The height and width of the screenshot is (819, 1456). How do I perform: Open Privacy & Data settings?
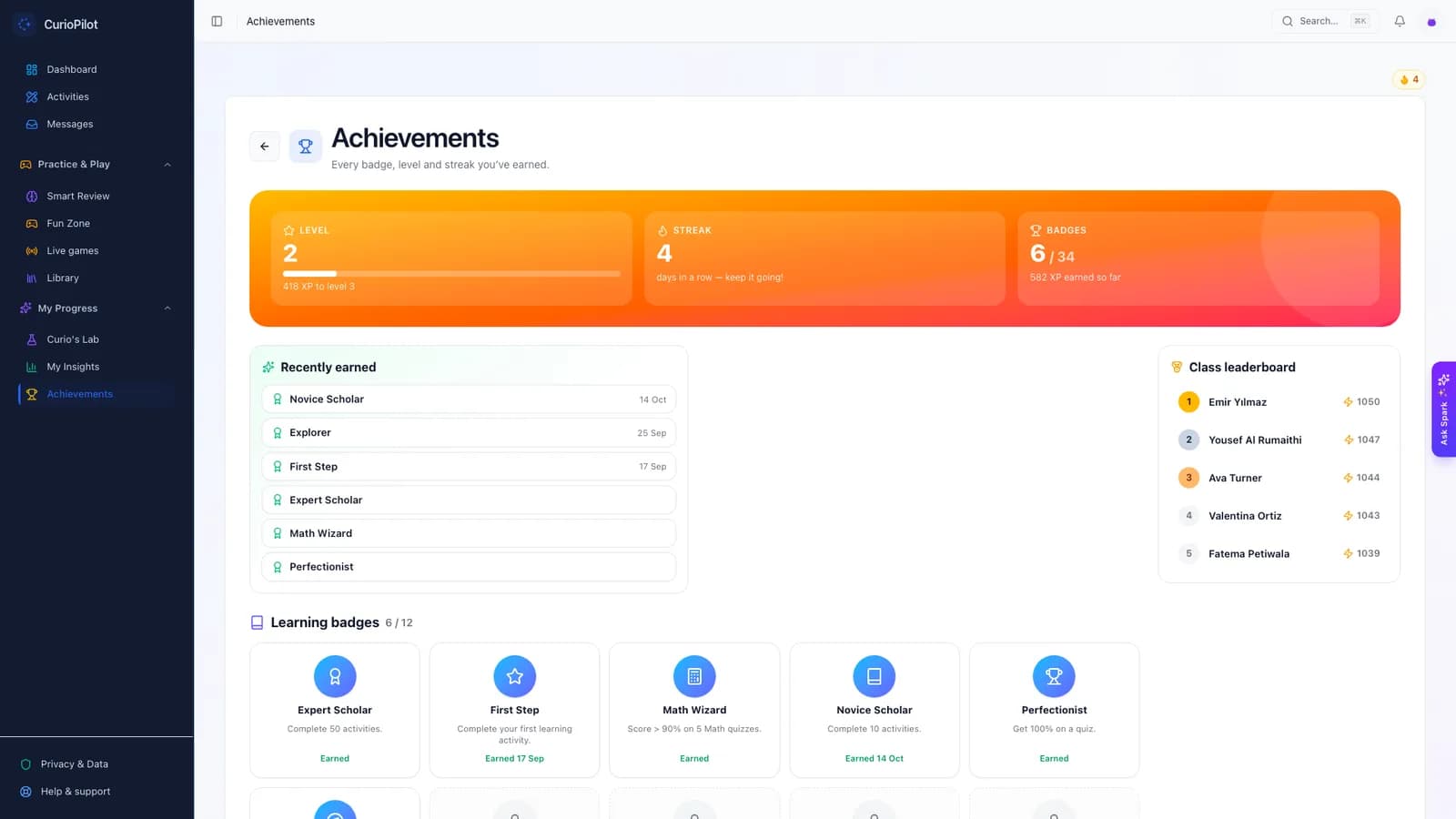pyautogui.click(x=96, y=764)
